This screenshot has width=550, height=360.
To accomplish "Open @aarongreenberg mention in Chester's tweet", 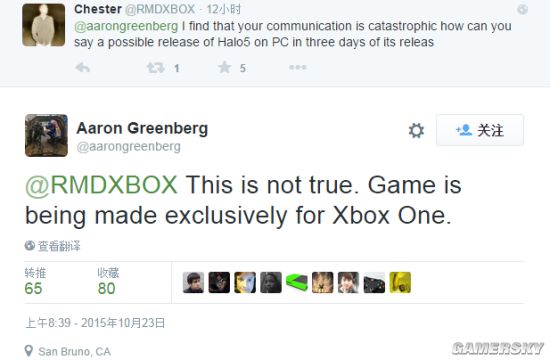I will [x=126, y=26].
